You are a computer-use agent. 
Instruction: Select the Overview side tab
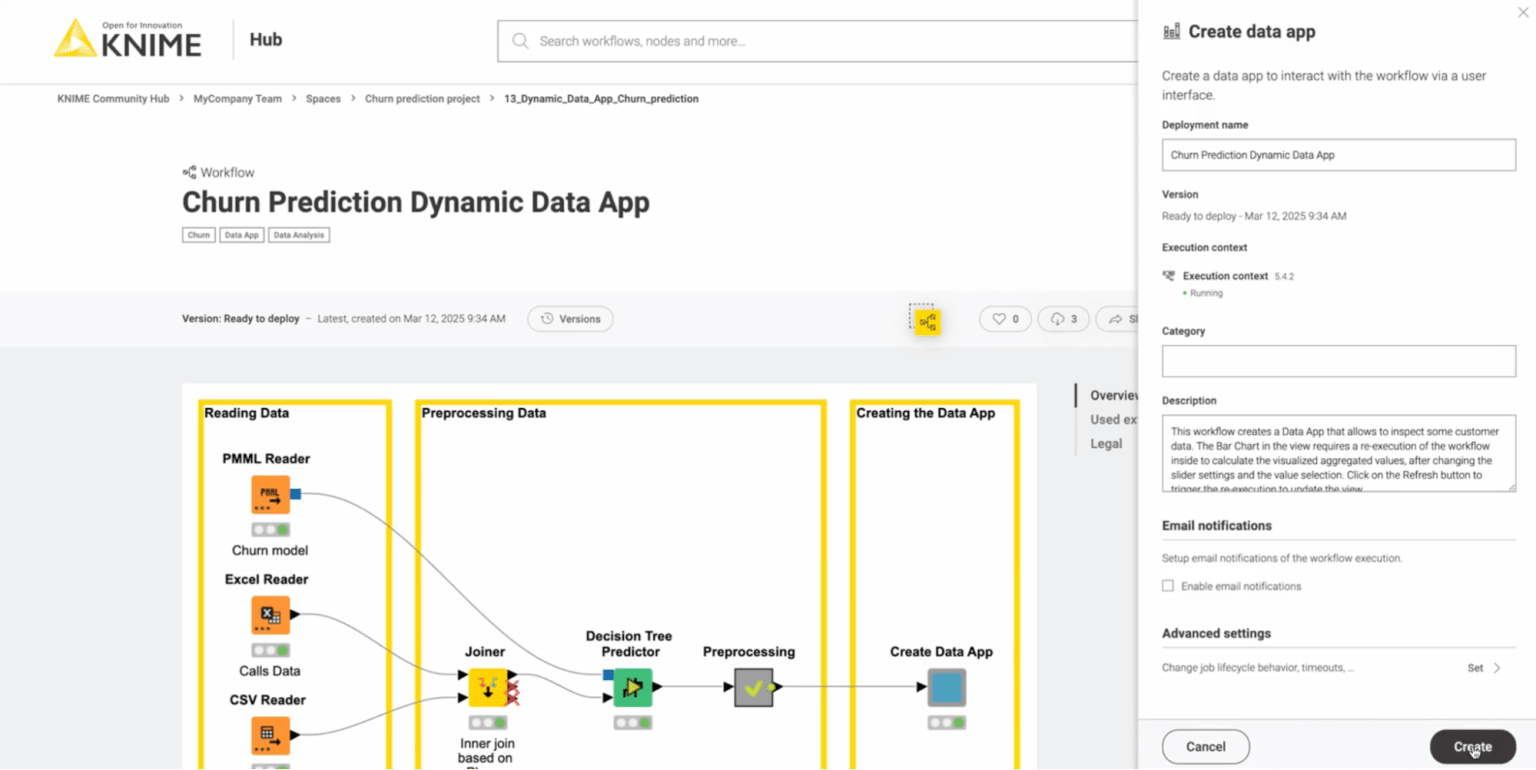point(1113,396)
